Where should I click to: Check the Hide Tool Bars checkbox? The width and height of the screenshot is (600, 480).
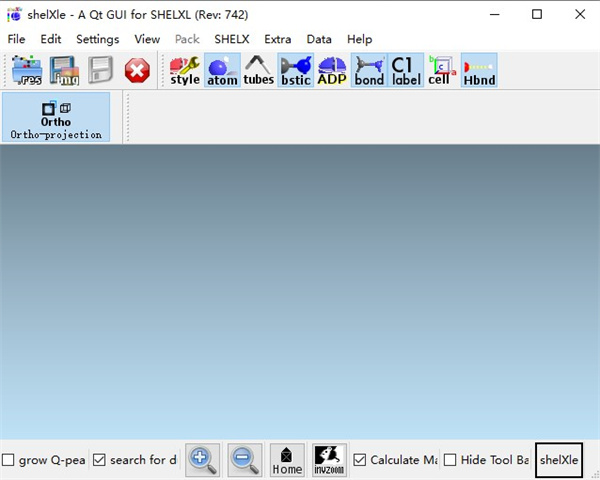[450, 460]
